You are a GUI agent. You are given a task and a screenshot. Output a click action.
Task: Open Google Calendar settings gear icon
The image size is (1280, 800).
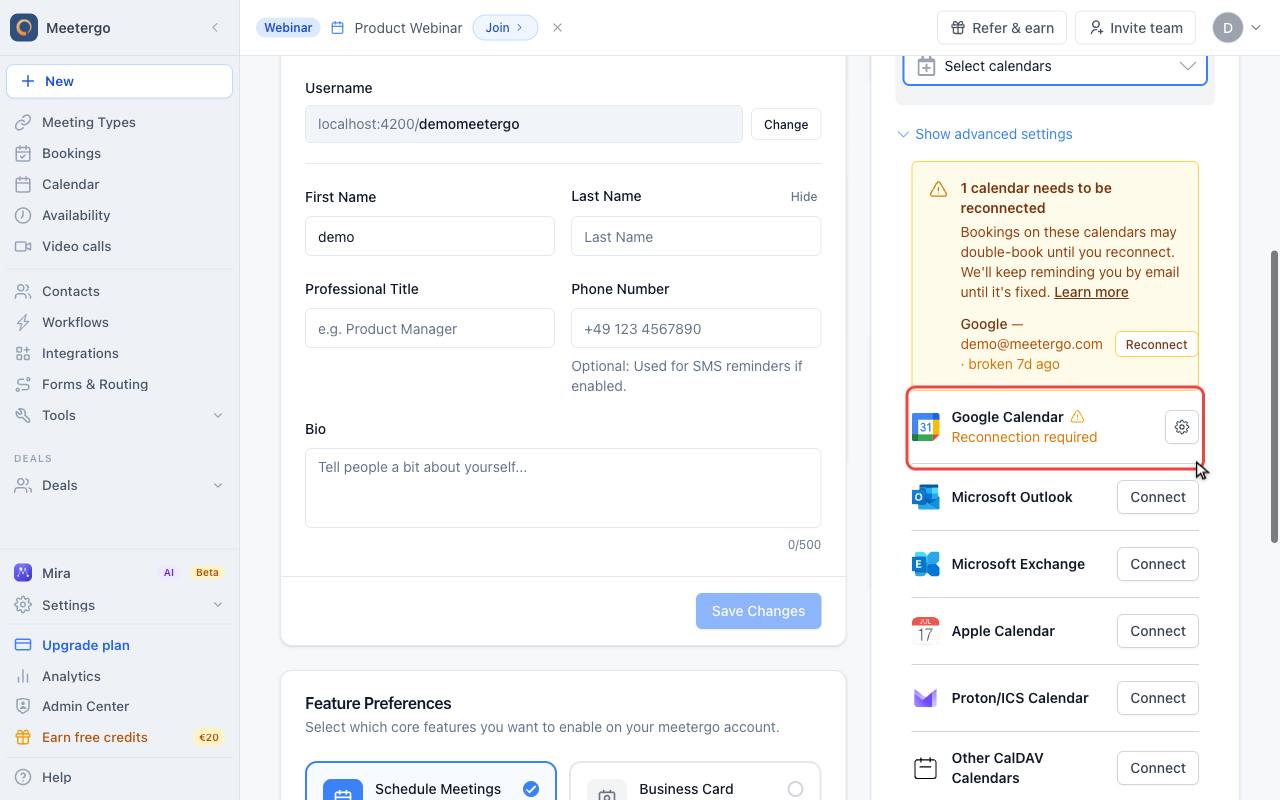pyautogui.click(x=1182, y=427)
